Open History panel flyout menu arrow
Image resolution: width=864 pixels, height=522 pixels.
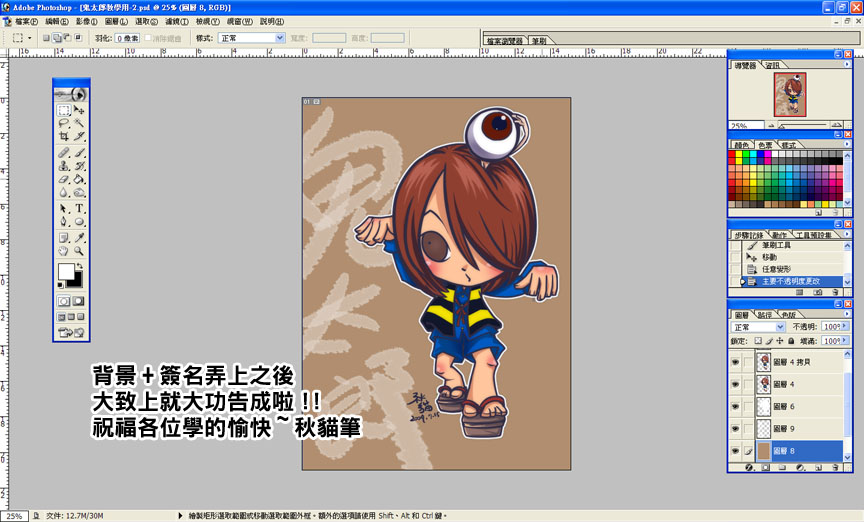point(847,234)
